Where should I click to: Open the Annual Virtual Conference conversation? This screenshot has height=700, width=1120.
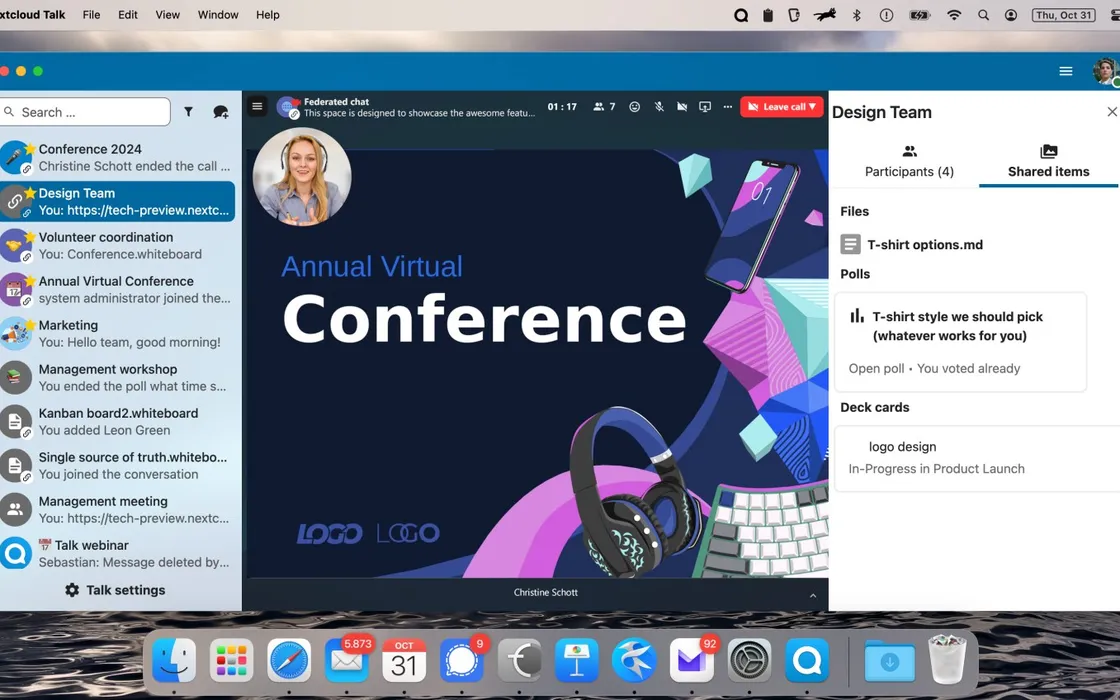coord(117,289)
